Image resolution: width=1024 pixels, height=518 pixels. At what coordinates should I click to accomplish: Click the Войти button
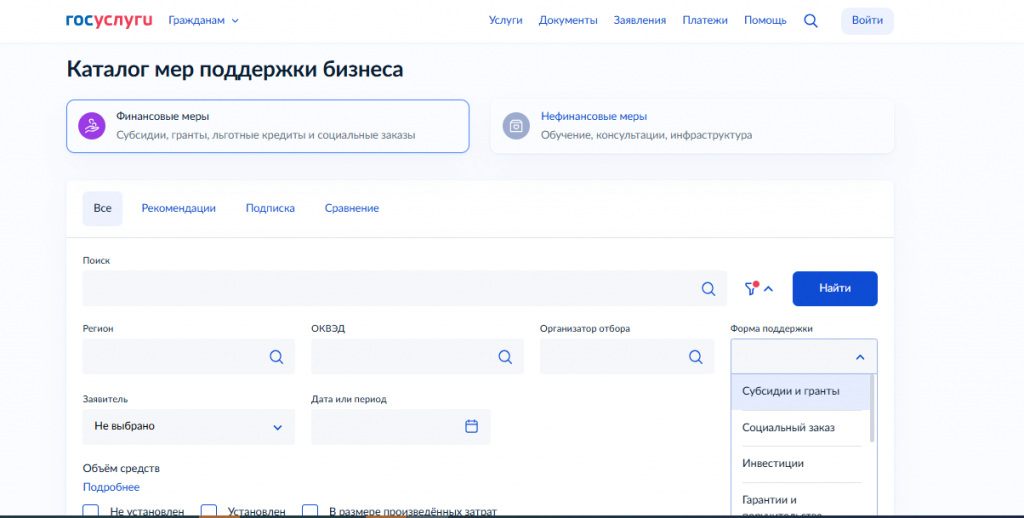pyautogui.click(x=867, y=21)
